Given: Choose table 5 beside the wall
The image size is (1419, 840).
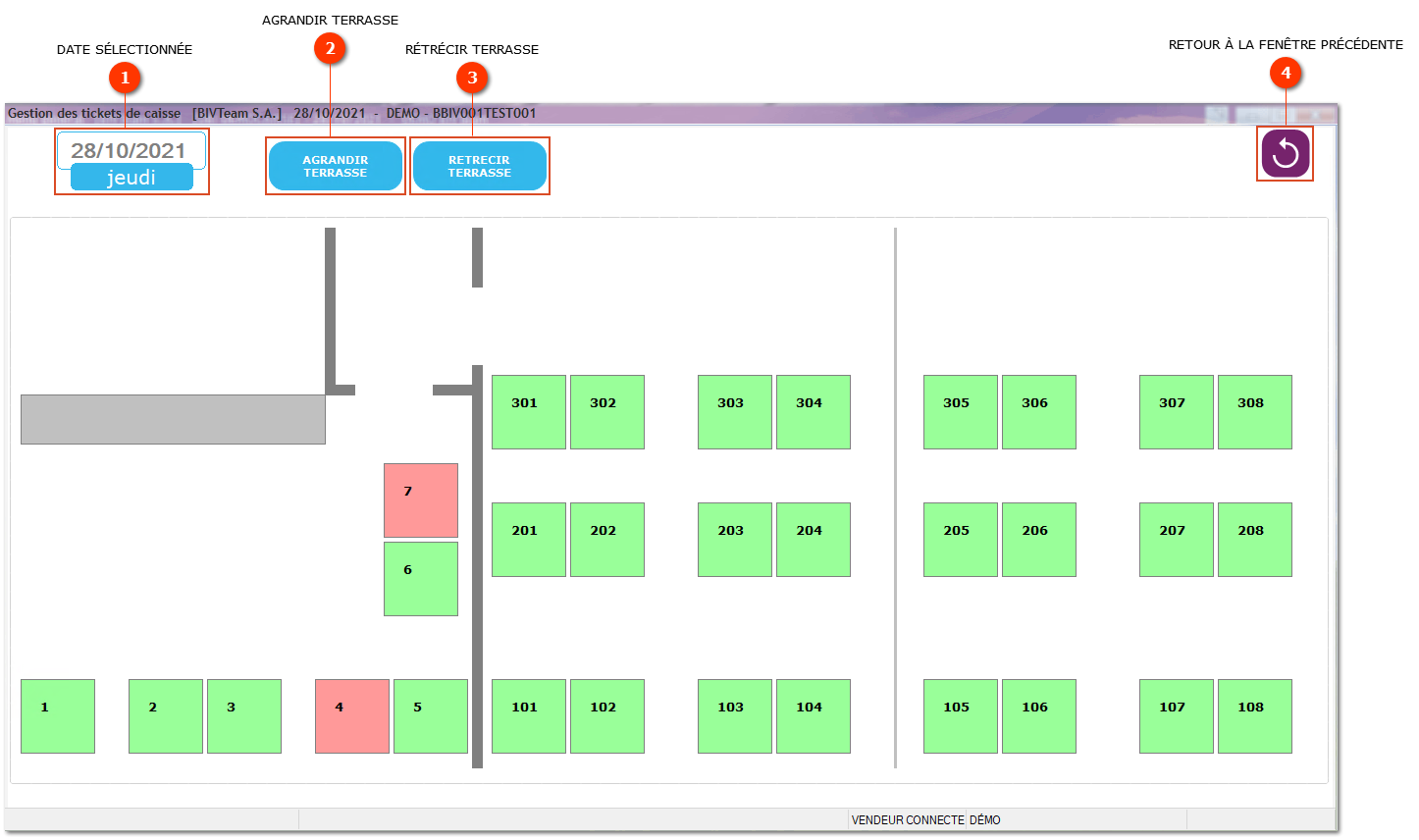Looking at the screenshot, I should pos(430,716).
